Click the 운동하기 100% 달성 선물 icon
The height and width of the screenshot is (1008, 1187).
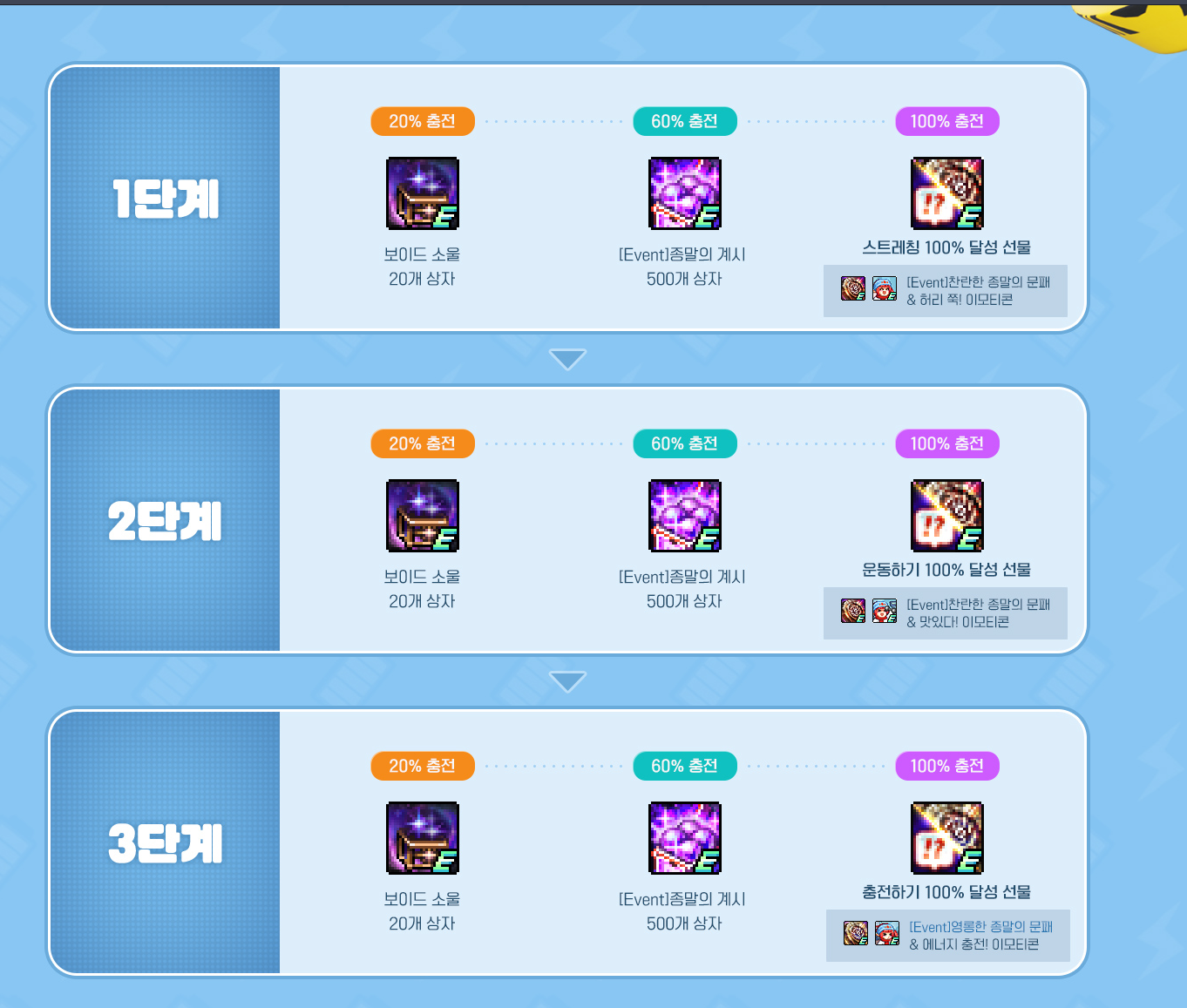click(947, 516)
